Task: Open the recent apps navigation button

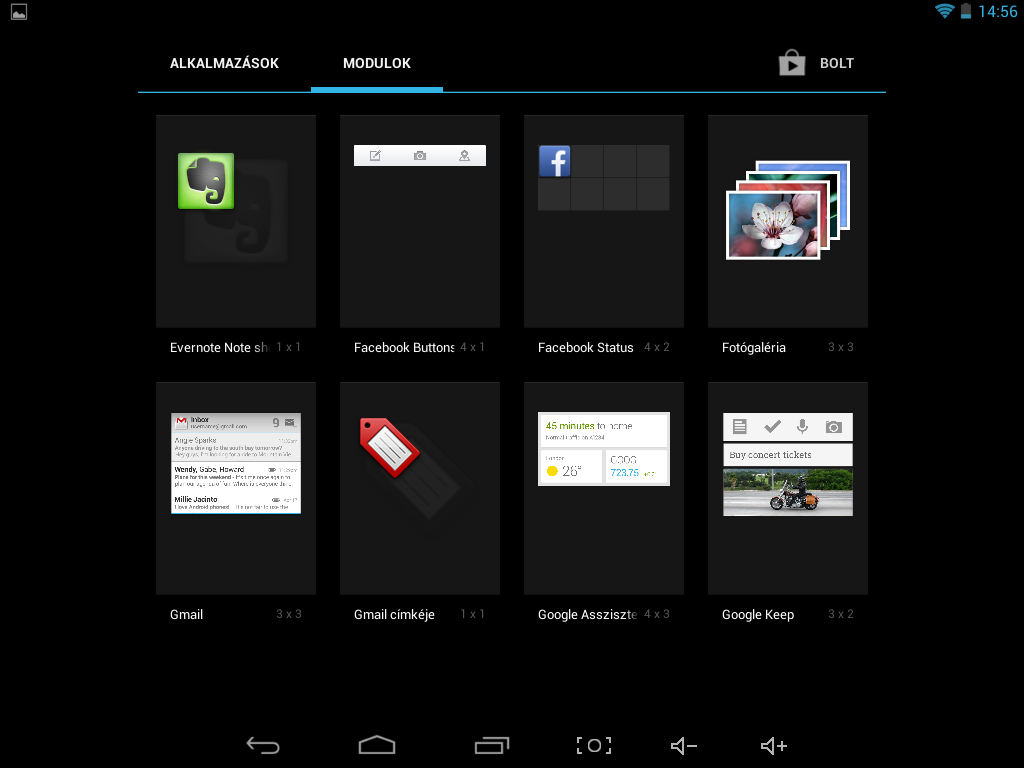Action: coord(491,745)
